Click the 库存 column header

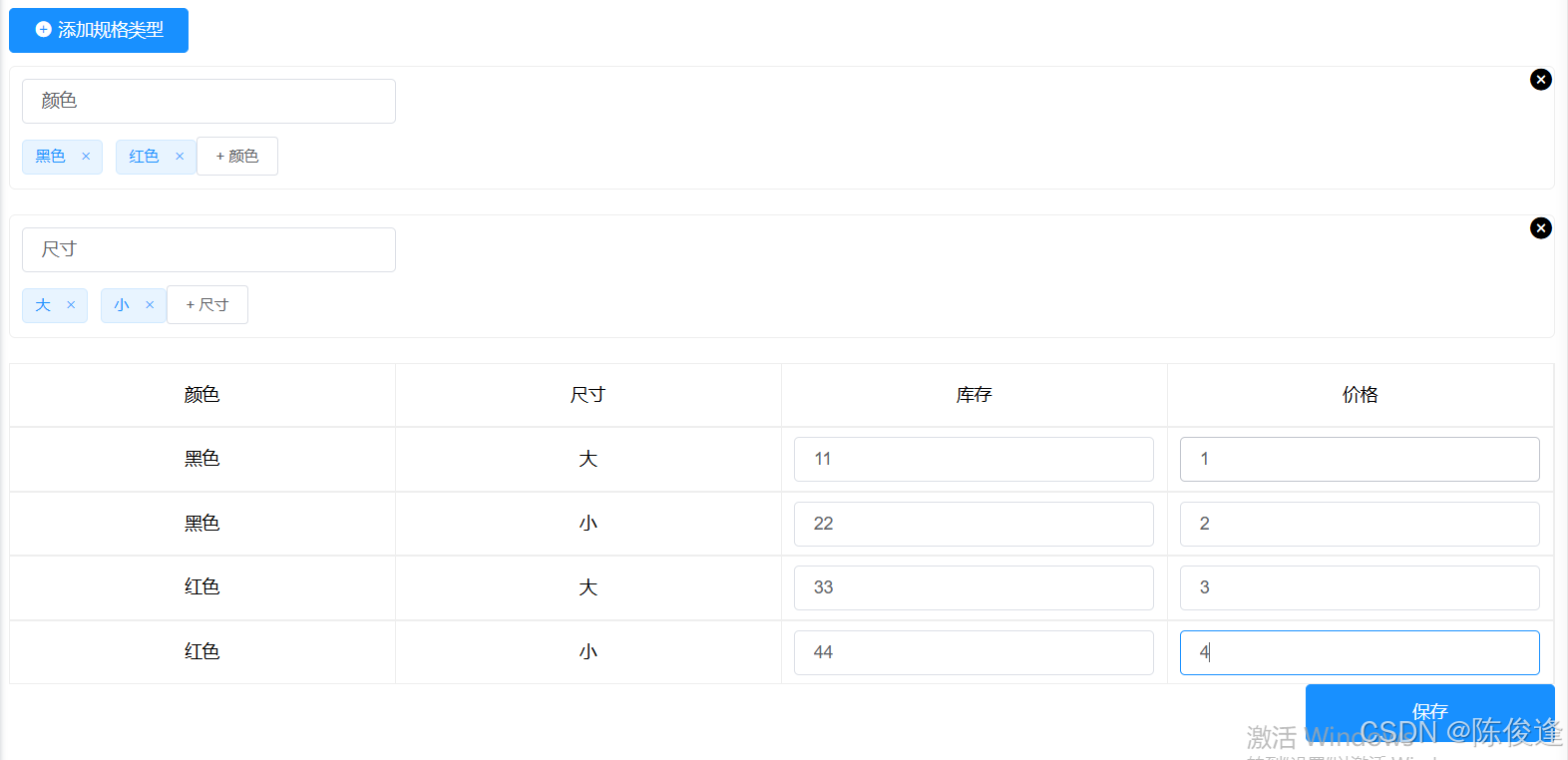pyautogui.click(x=973, y=395)
